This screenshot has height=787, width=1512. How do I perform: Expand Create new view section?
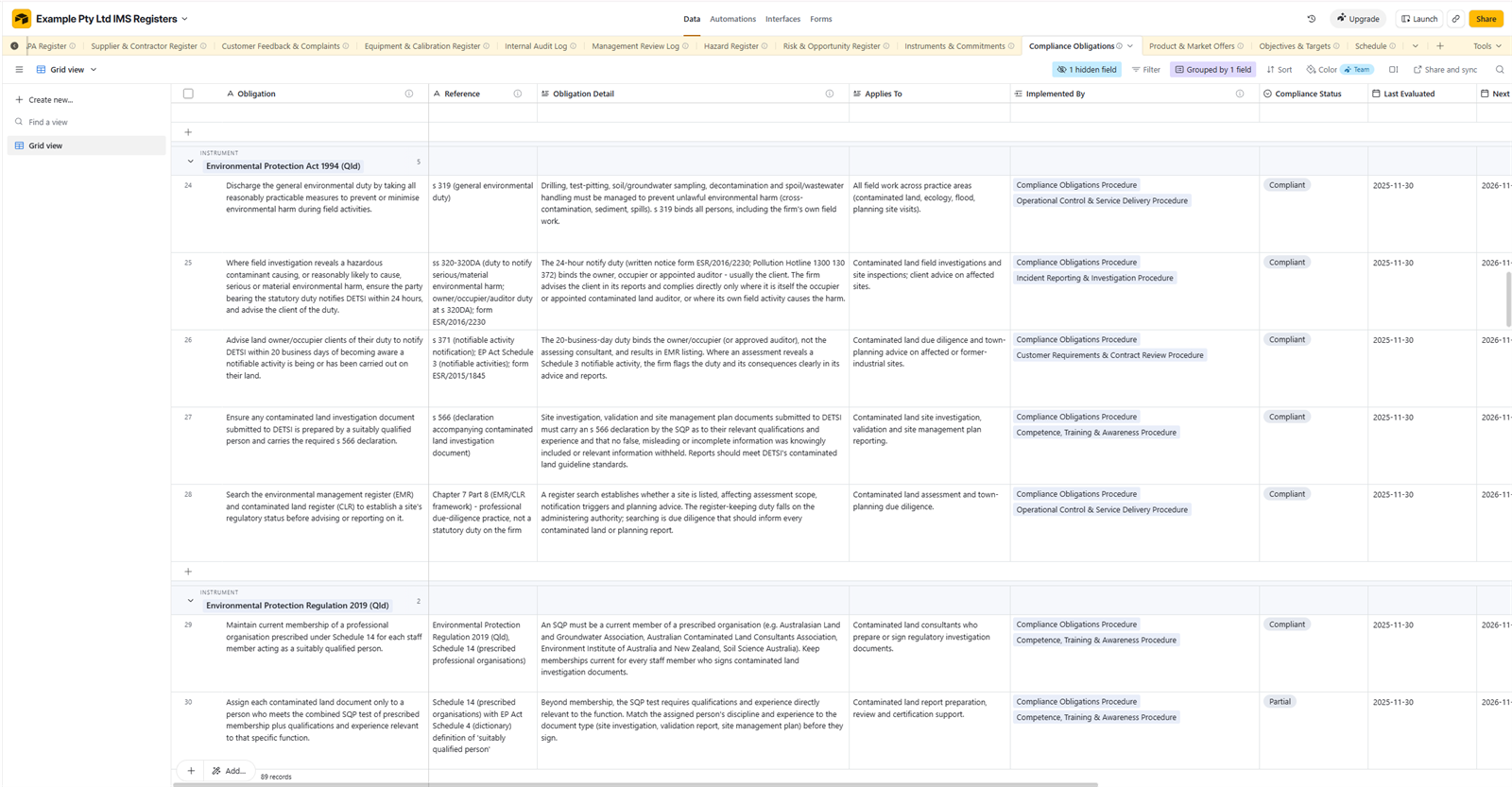coord(50,99)
